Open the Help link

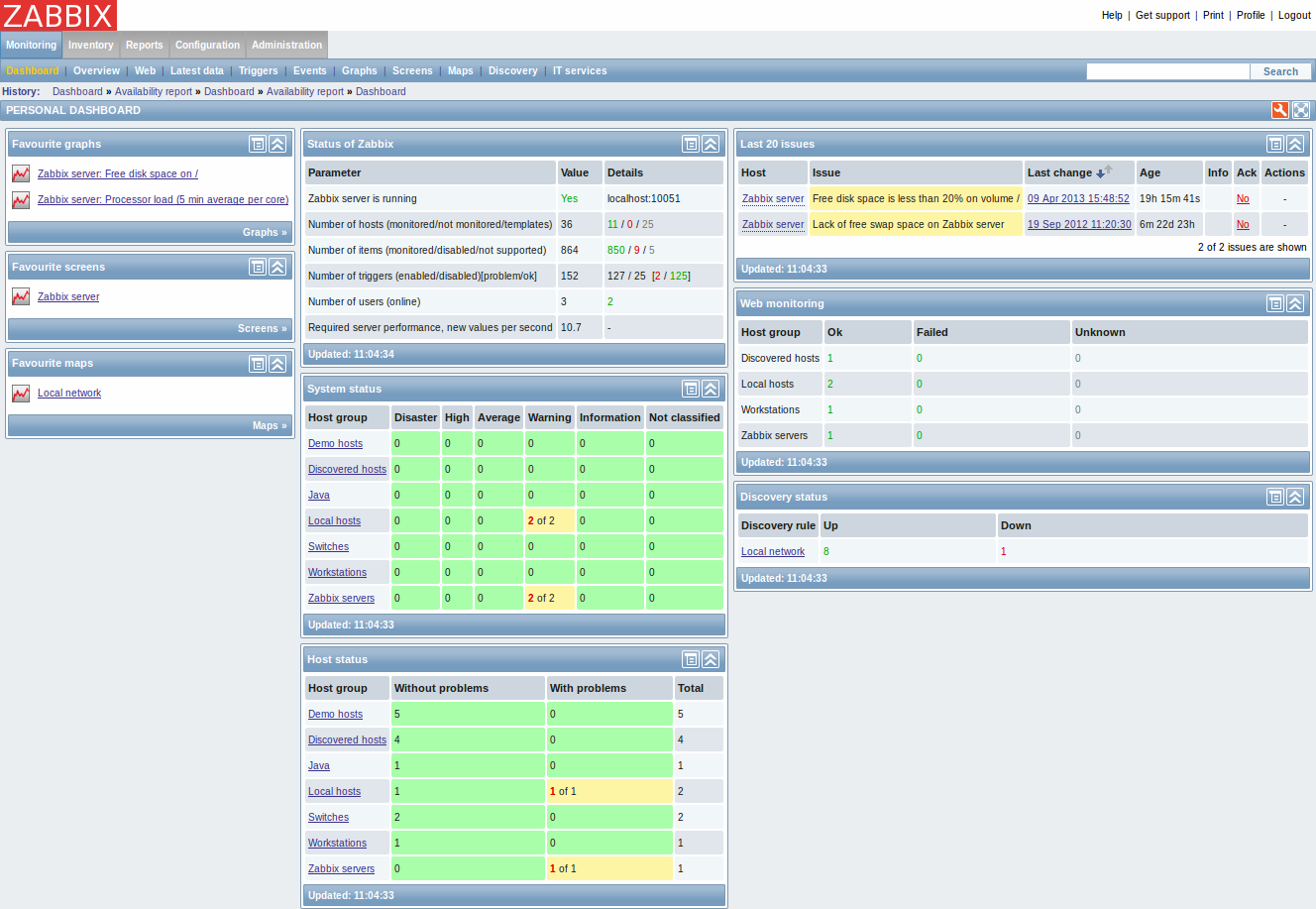click(x=1112, y=15)
